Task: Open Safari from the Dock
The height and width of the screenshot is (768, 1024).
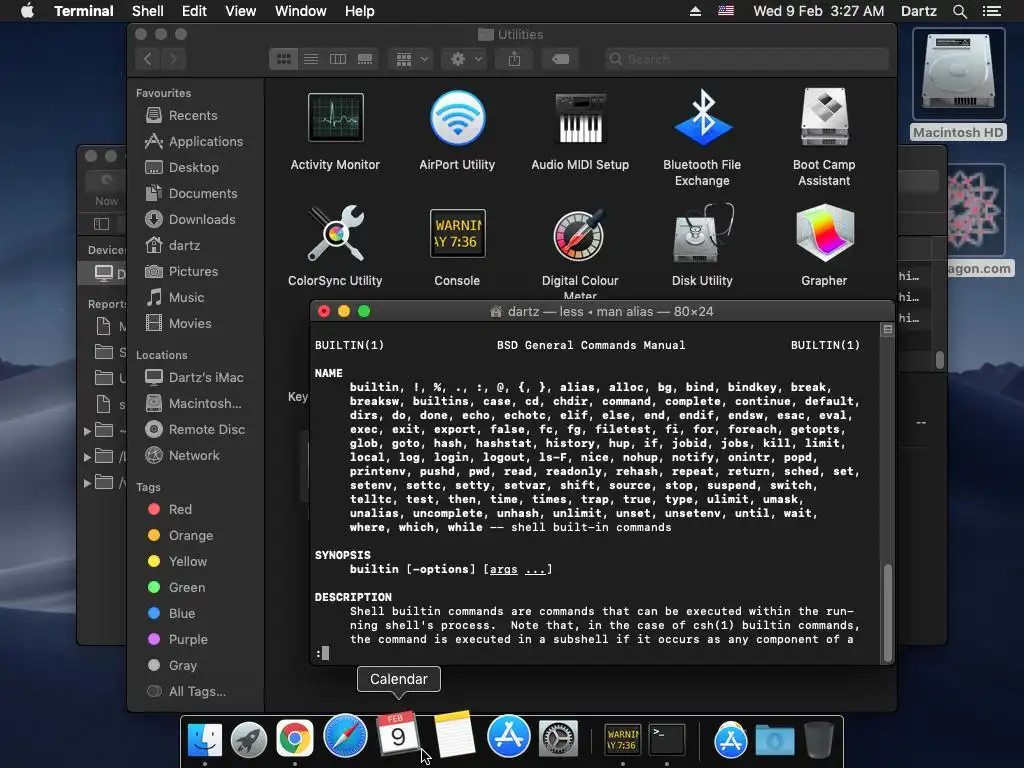Action: 345,736
